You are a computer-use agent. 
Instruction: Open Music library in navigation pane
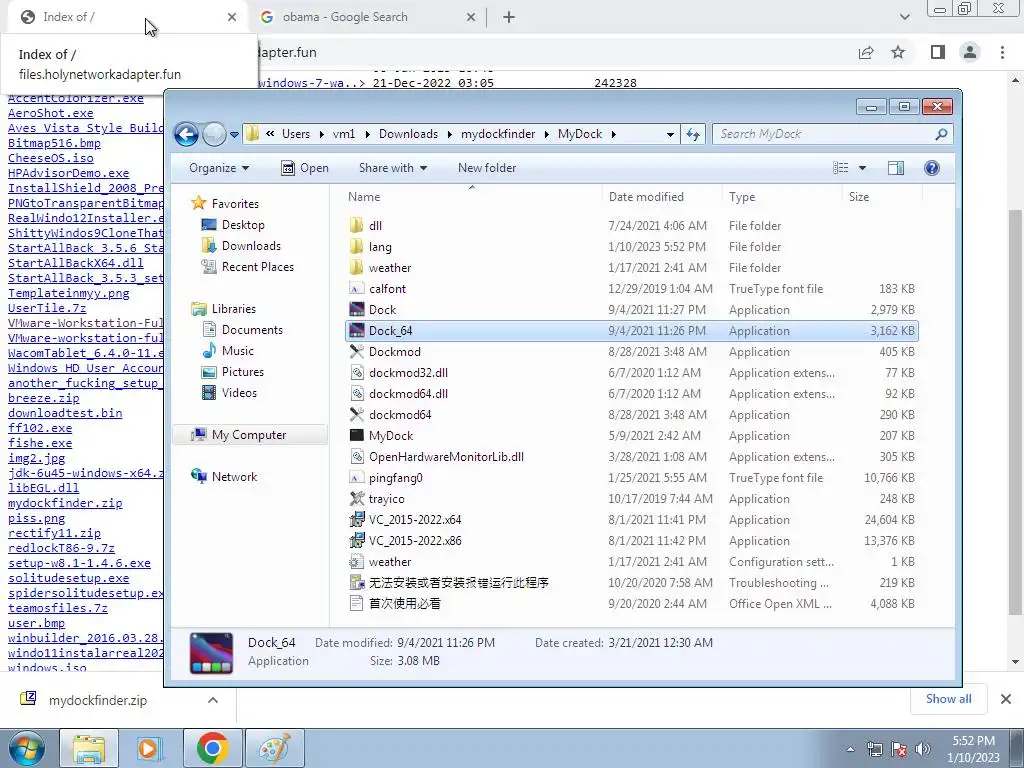228,351
